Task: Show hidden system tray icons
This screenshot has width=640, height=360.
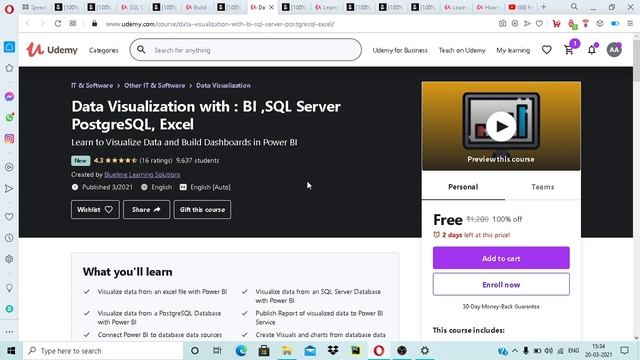Action: [515, 351]
